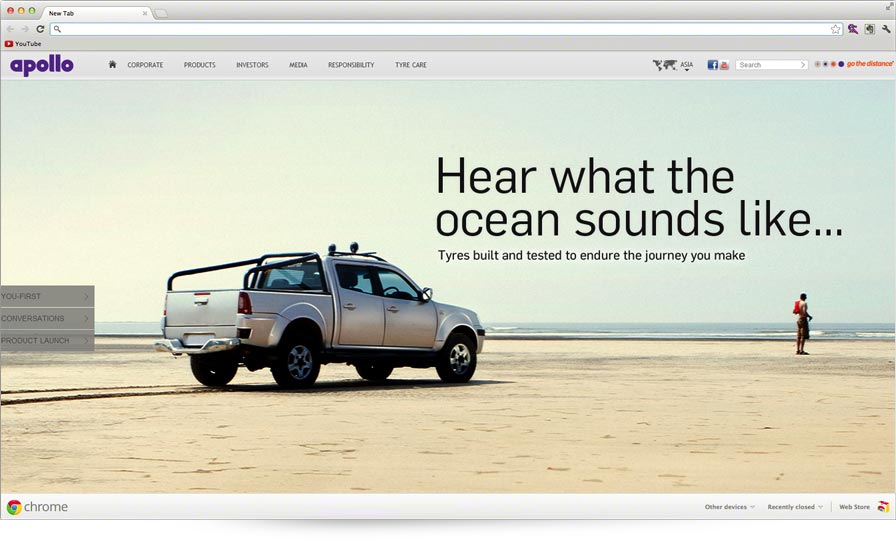Click the home icon in Apollo navigation

click(x=112, y=64)
